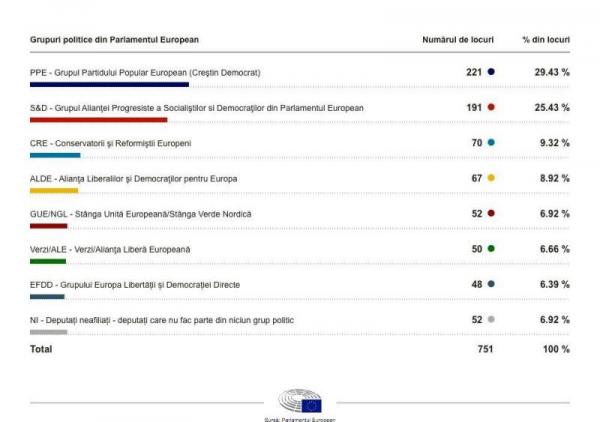Select the PPE Grupul Partidului Popular European row
The height and width of the screenshot is (422, 600).
[x=146, y=72]
